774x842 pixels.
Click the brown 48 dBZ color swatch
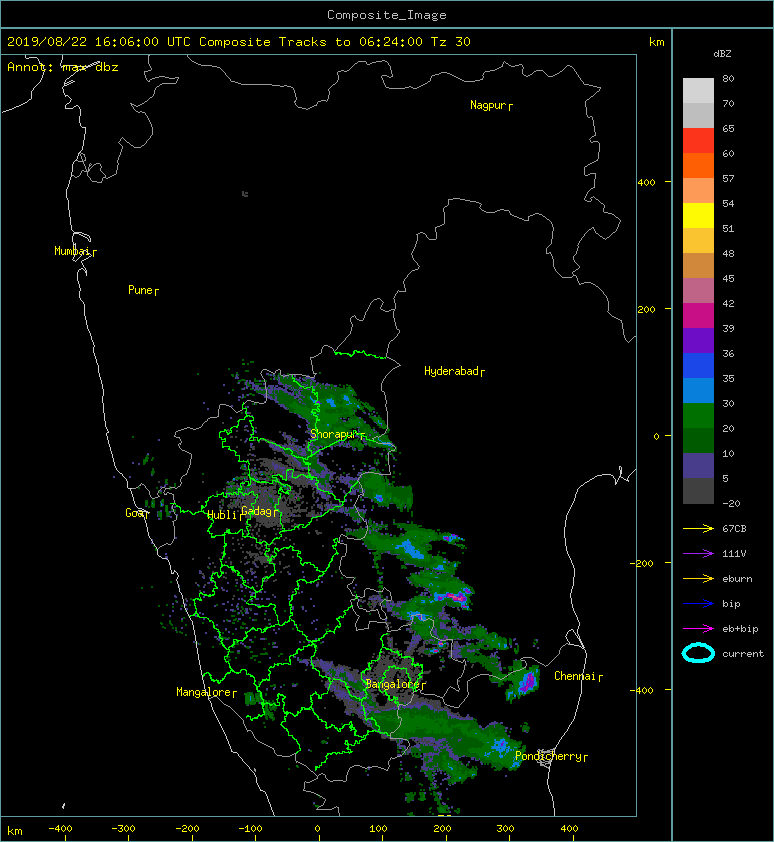pos(698,265)
